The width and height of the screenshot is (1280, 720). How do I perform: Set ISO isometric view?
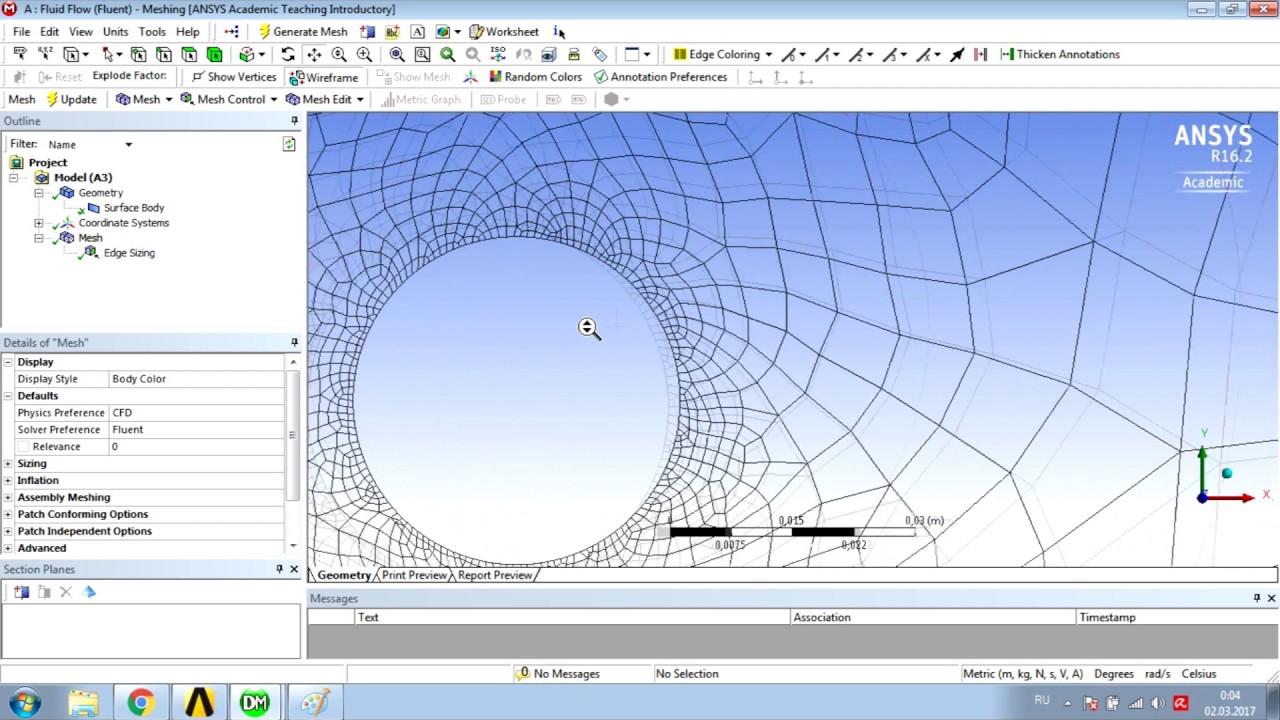pyautogui.click(x=498, y=54)
